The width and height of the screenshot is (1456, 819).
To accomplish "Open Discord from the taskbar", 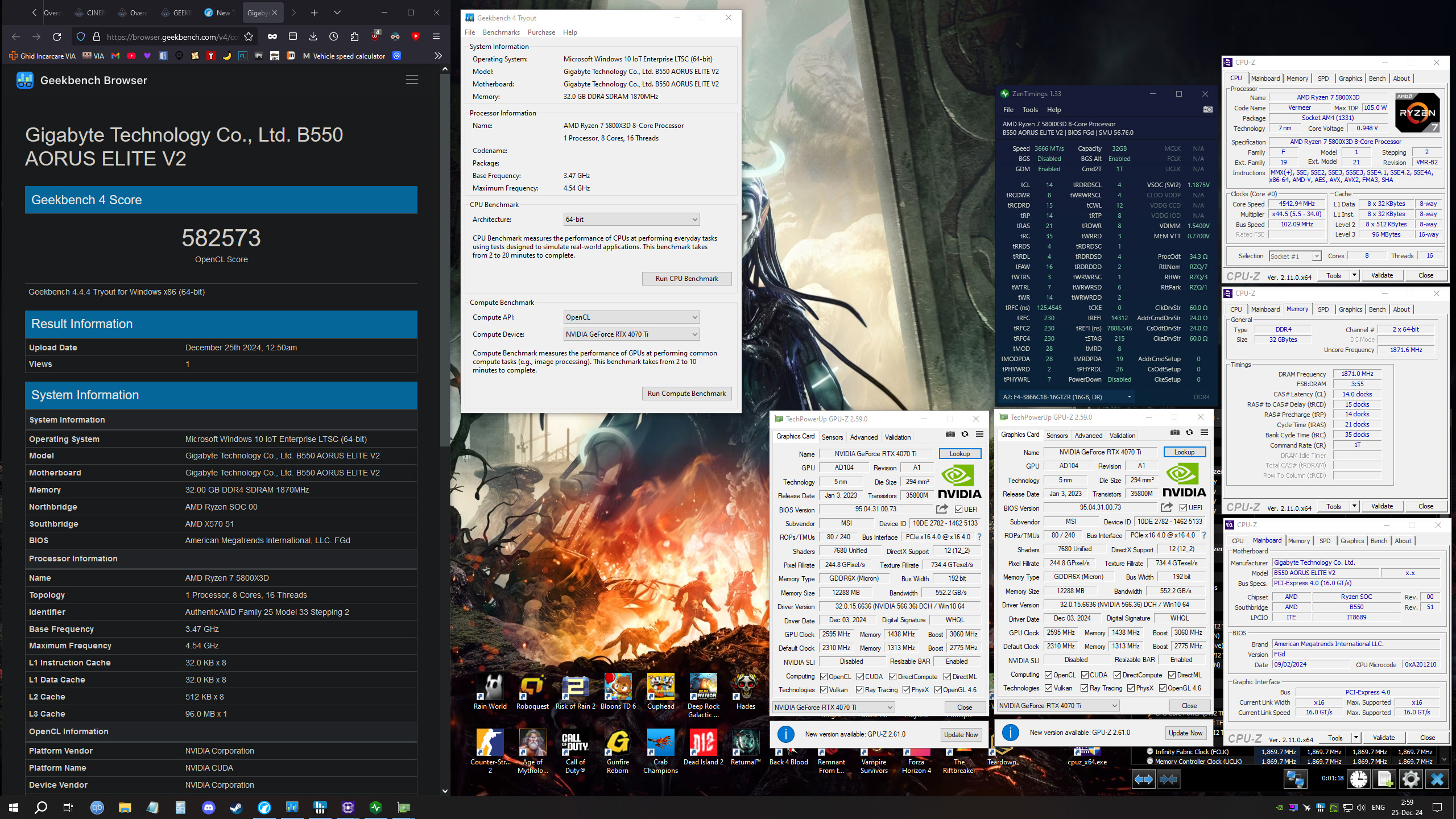I will pos(209,807).
